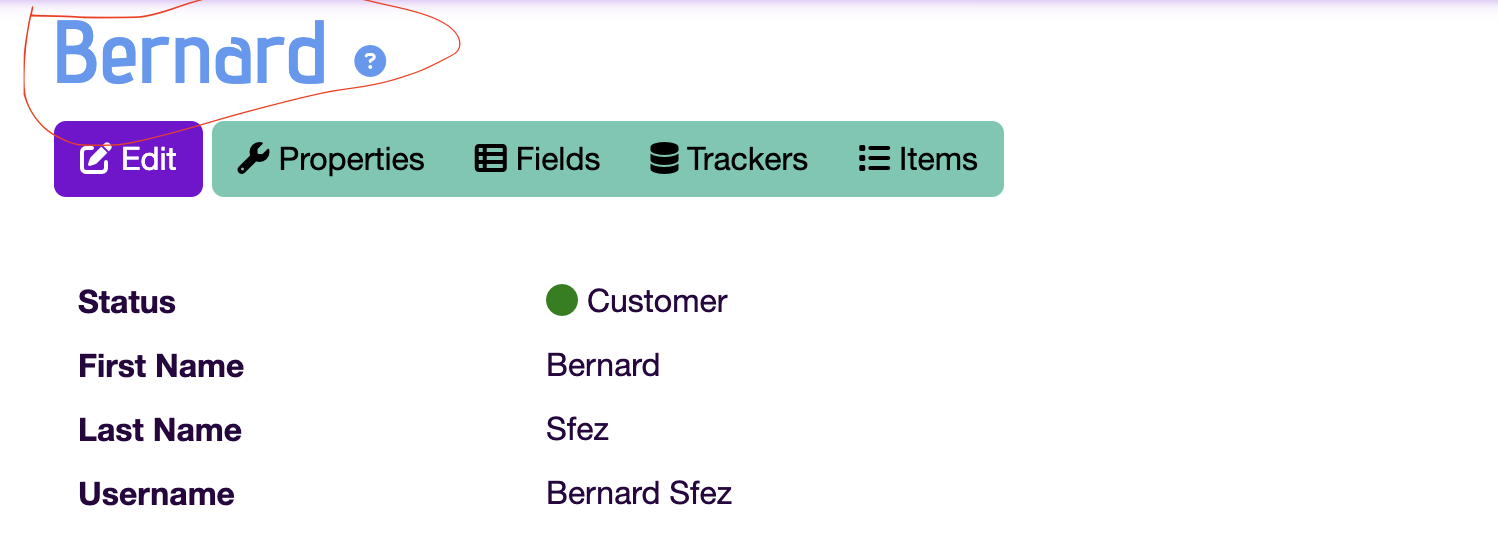Click the Status field label
This screenshot has width=1498, height=540.
pos(127,302)
